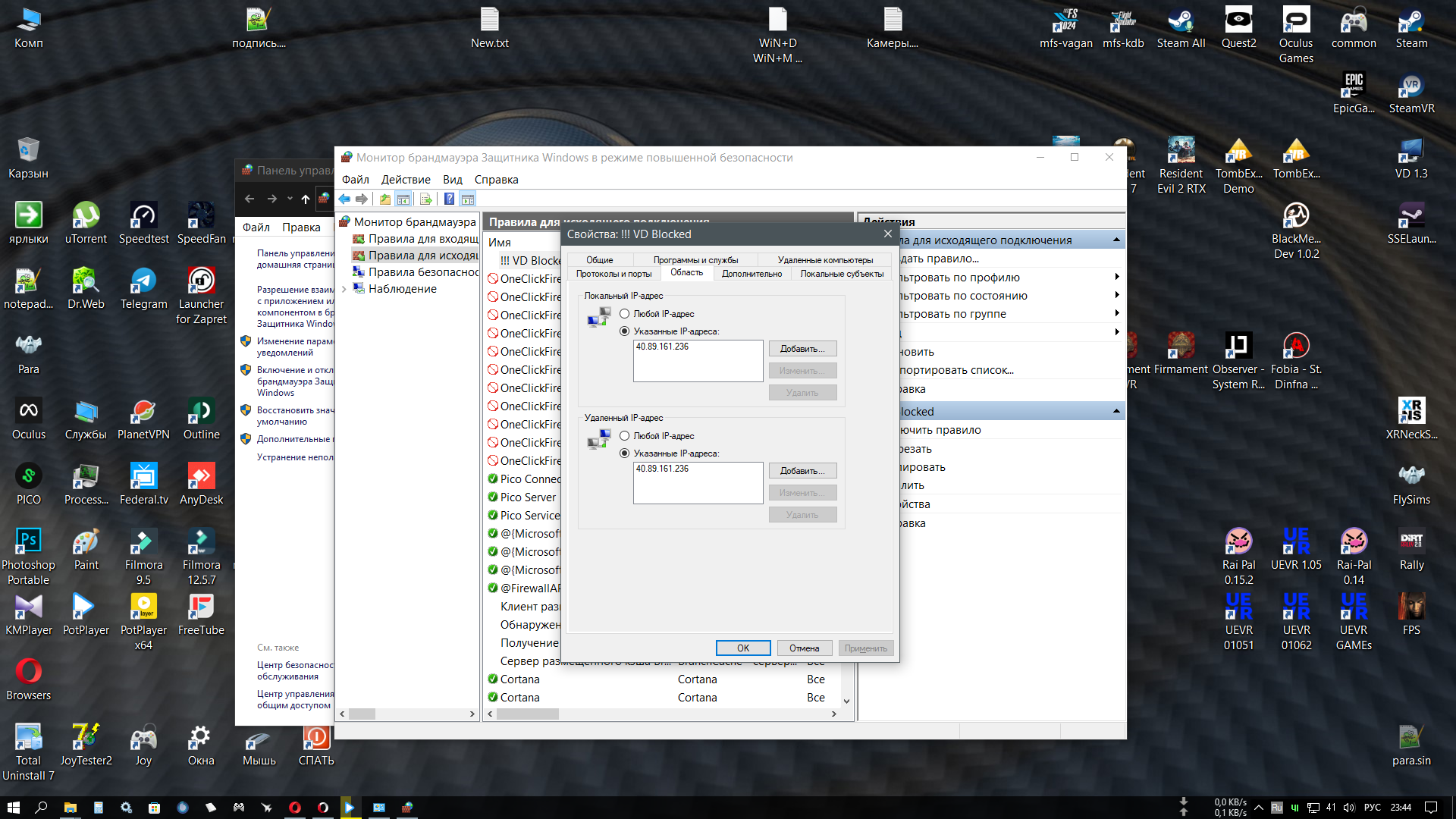The image size is (1456, 819).
Task: Click the Back arrow in firewall toolbar
Action: tap(344, 199)
